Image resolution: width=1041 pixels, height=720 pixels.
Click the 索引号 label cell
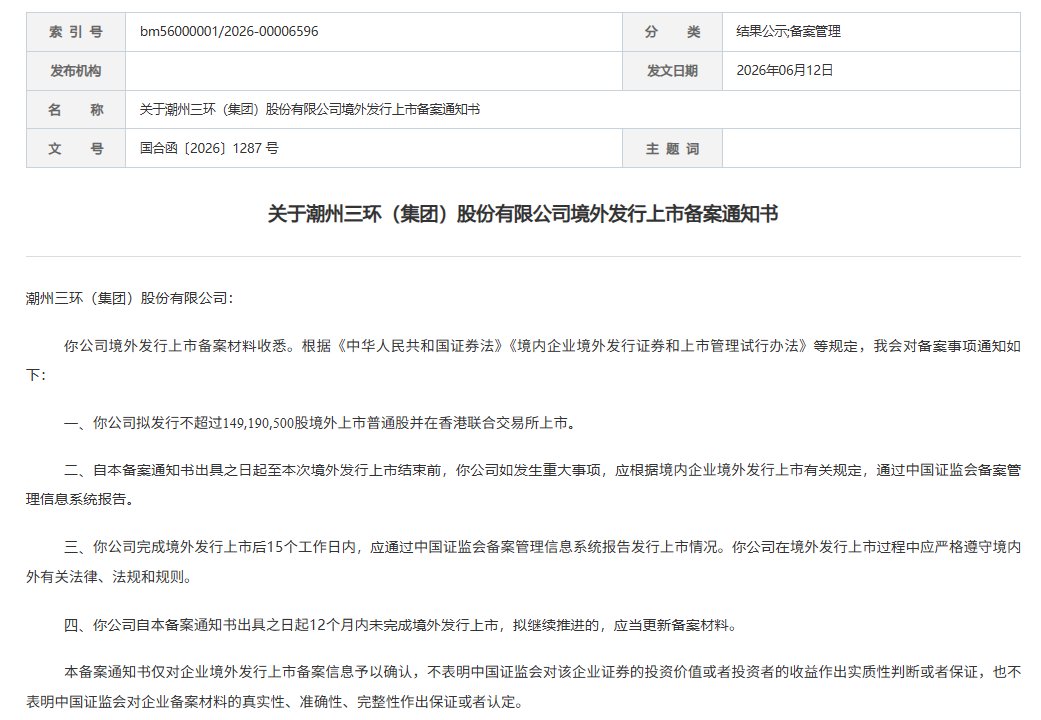[76, 32]
